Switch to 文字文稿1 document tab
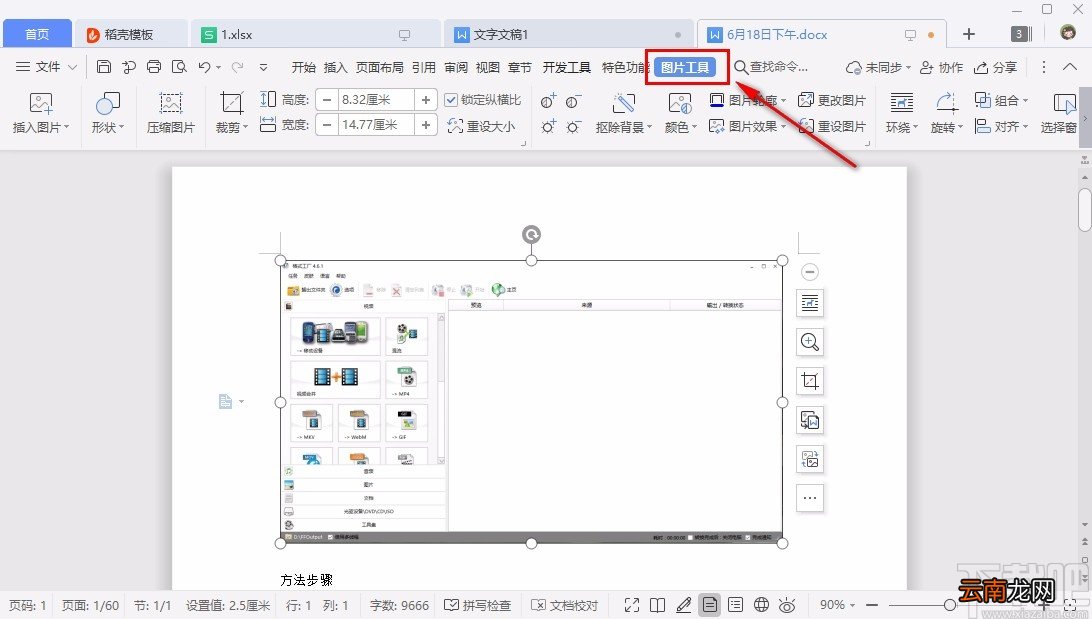 coord(569,34)
